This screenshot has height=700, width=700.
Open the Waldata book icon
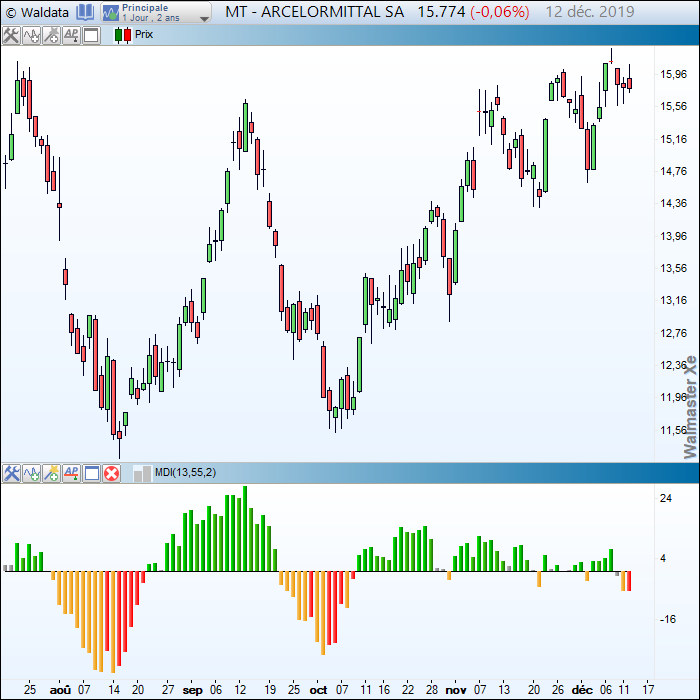click(x=85, y=12)
